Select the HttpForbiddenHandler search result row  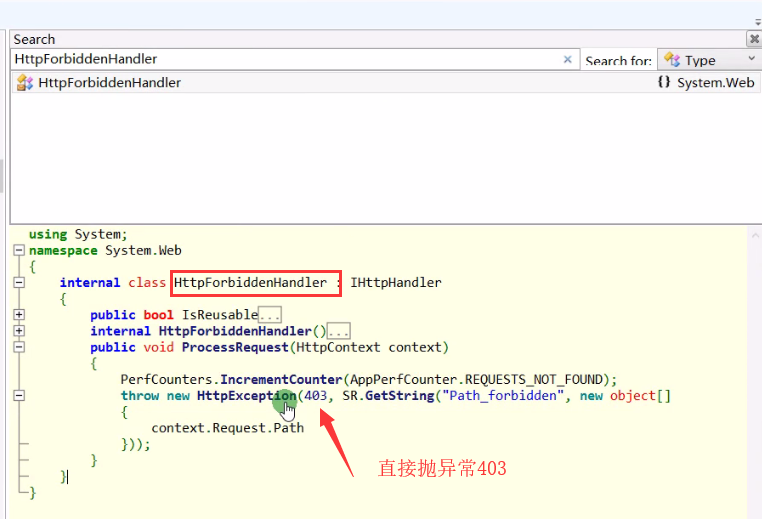(386, 83)
